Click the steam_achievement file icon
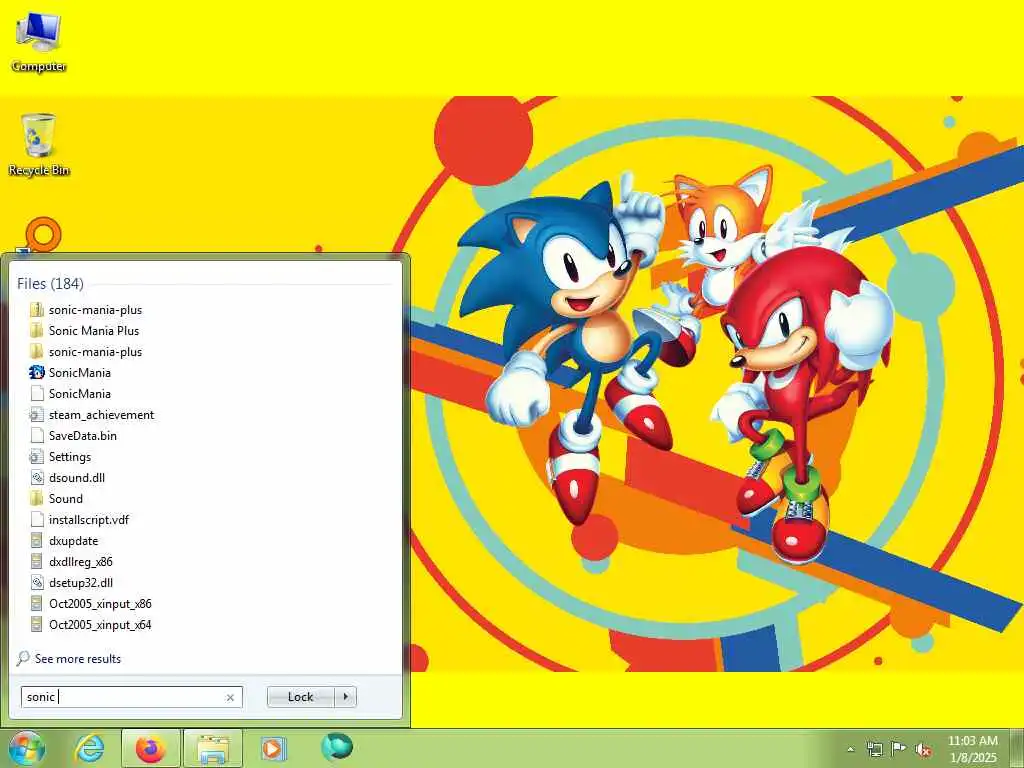The height and width of the screenshot is (768, 1024). (37, 415)
